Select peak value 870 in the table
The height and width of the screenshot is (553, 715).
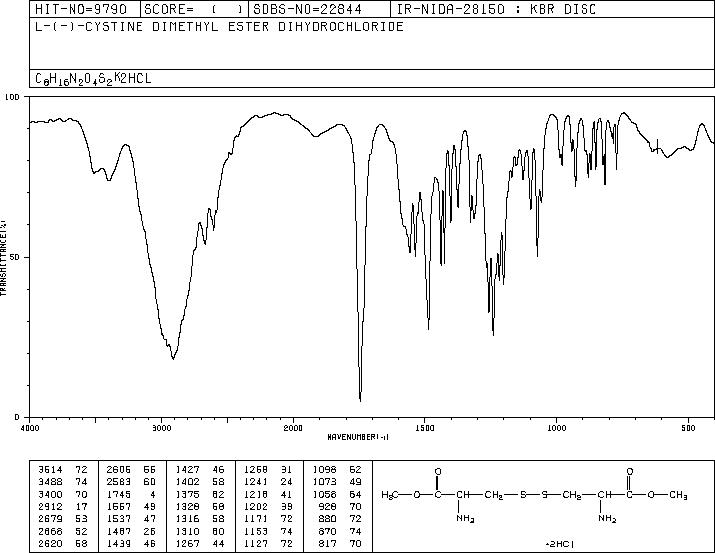[327, 531]
